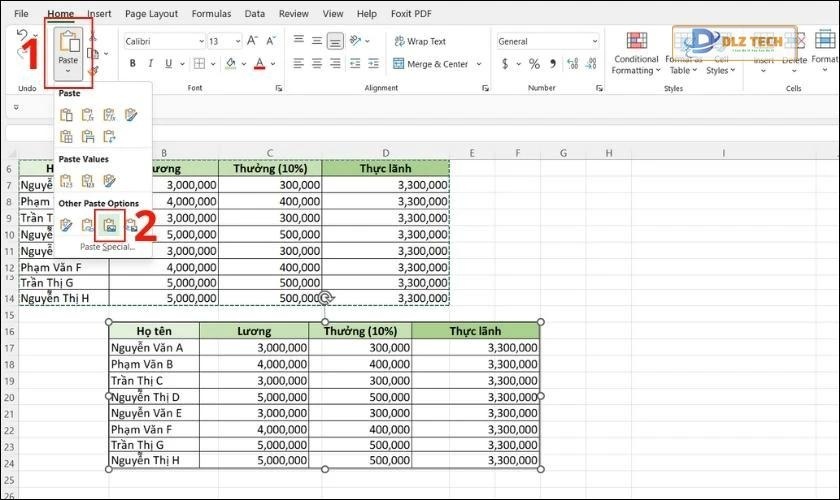Viewport: 840px width, 500px height.
Task: Select cell containing Nguyễn Văn A in pasted picture
Action: click(154, 348)
